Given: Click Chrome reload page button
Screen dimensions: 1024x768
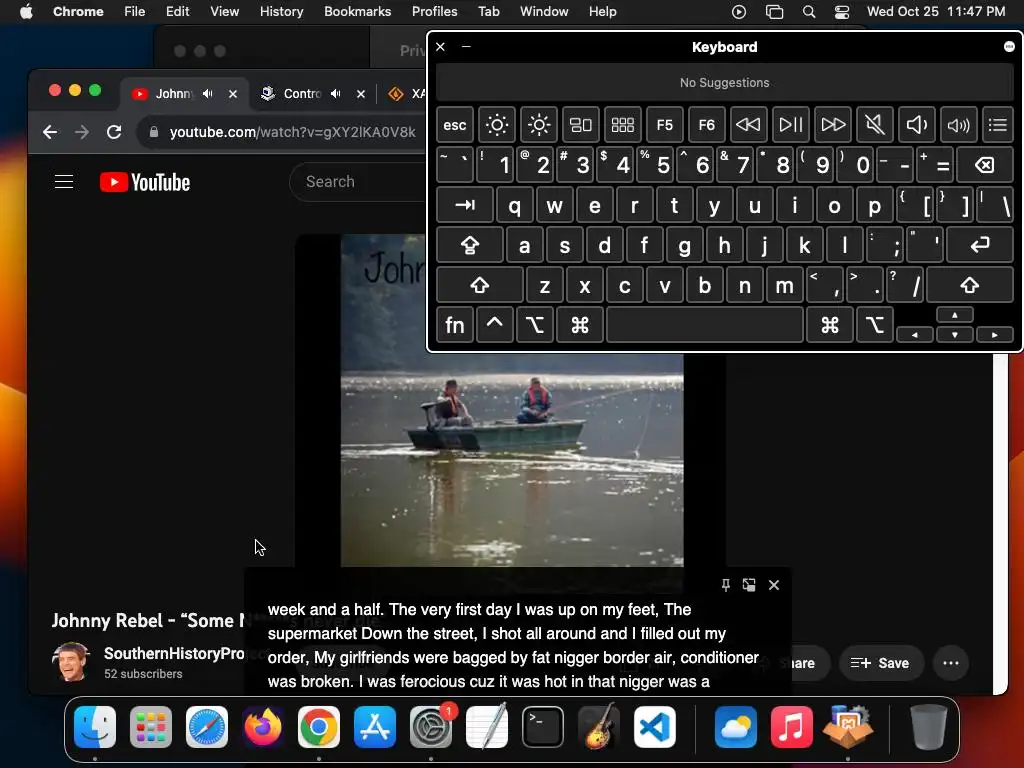Looking at the screenshot, I should coord(114,132).
